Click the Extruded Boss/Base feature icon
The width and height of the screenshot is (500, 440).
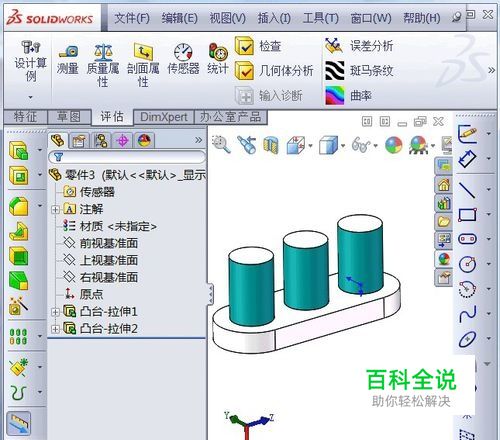click(18, 150)
